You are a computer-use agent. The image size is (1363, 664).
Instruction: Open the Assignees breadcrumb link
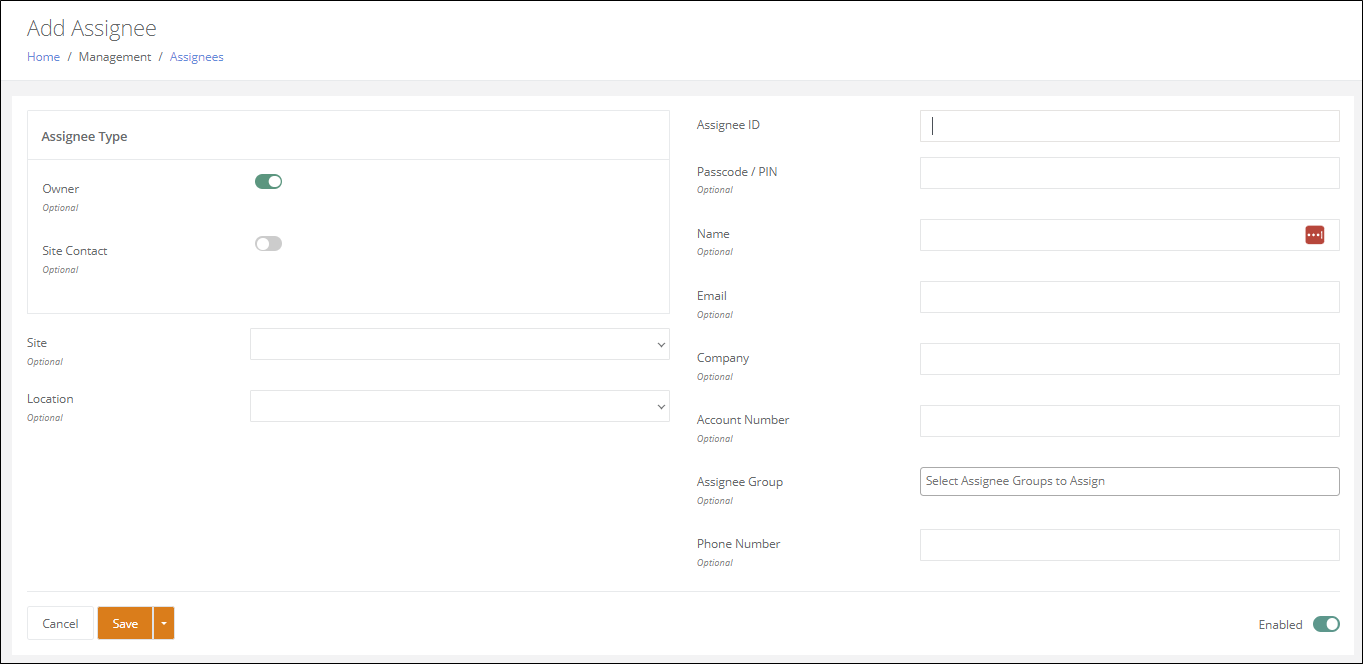pos(197,57)
